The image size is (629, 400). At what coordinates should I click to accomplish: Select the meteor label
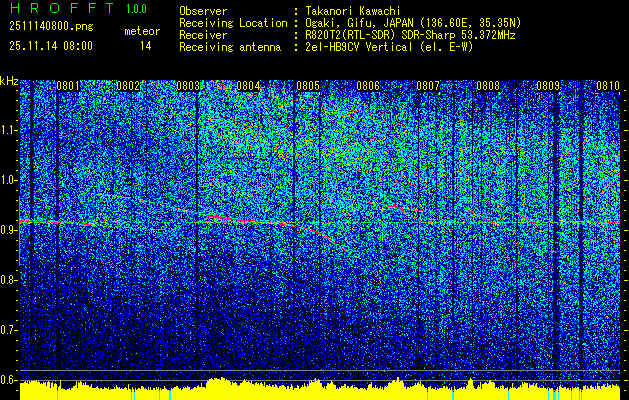click(x=141, y=32)
